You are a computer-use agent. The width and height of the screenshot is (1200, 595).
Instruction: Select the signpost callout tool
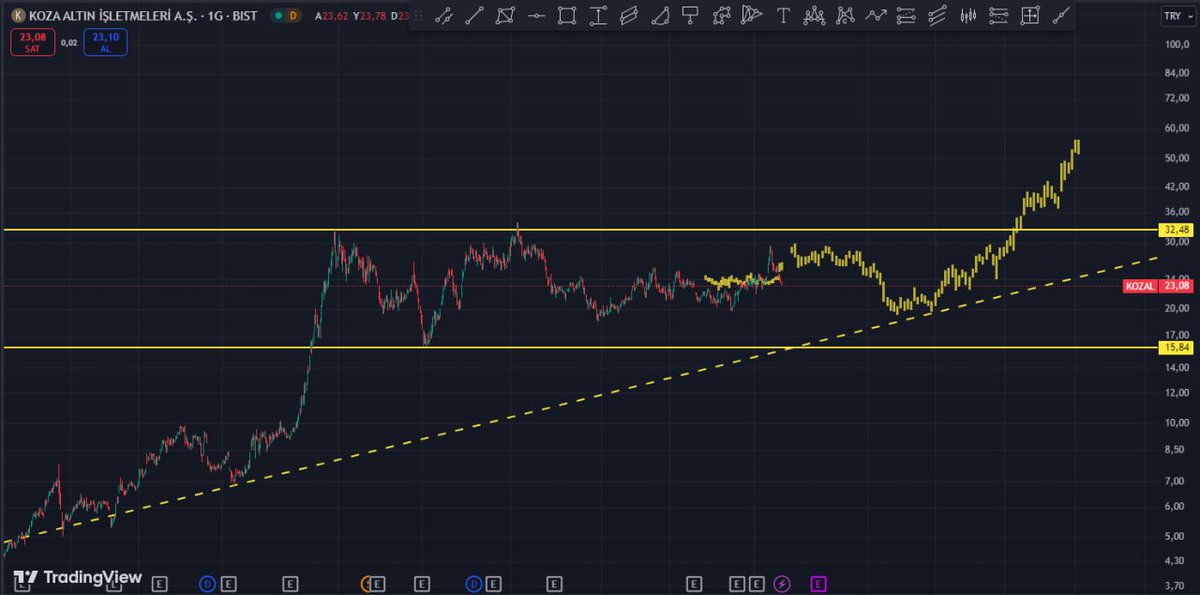(x=690, y=15)
